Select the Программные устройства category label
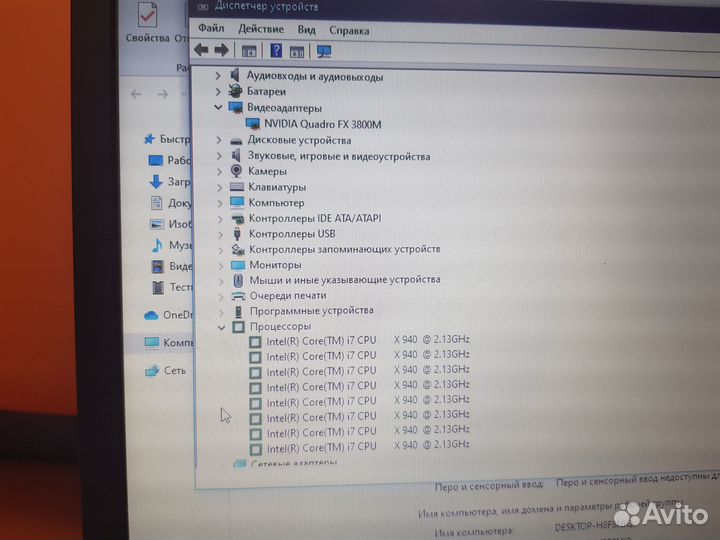 (311, 311)
